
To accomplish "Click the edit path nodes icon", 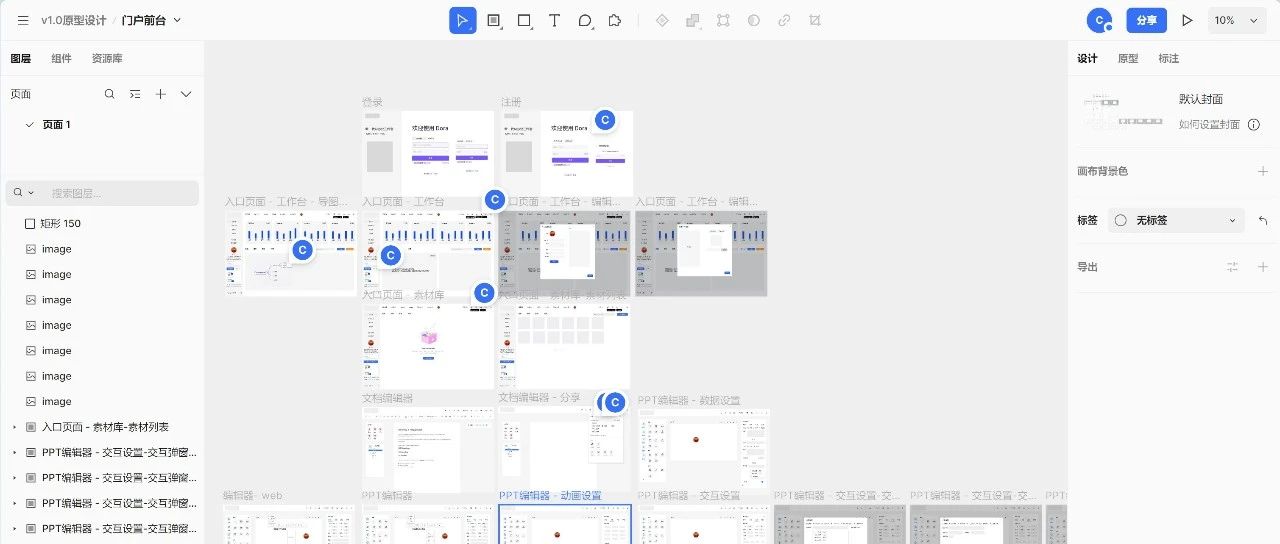I will tap(723, 20).
